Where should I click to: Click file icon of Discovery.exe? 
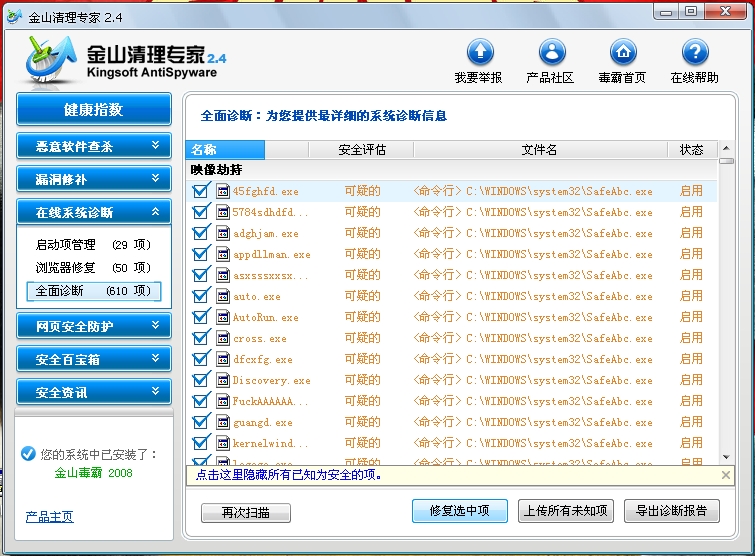[x=222, y=380]
